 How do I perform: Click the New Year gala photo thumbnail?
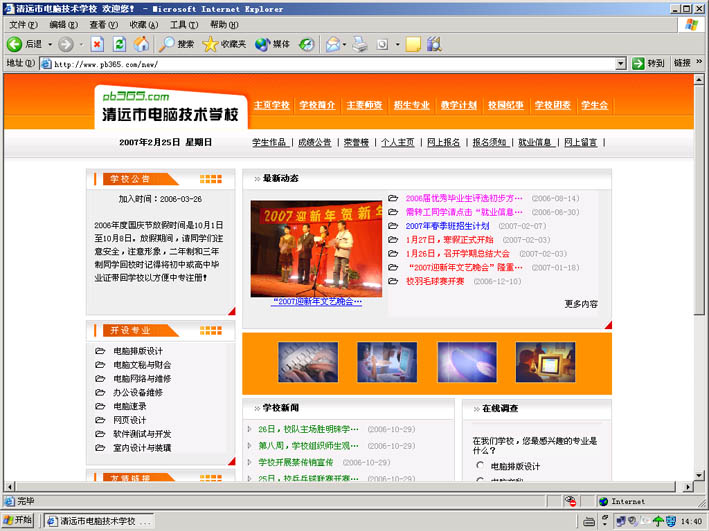point(316,248)
